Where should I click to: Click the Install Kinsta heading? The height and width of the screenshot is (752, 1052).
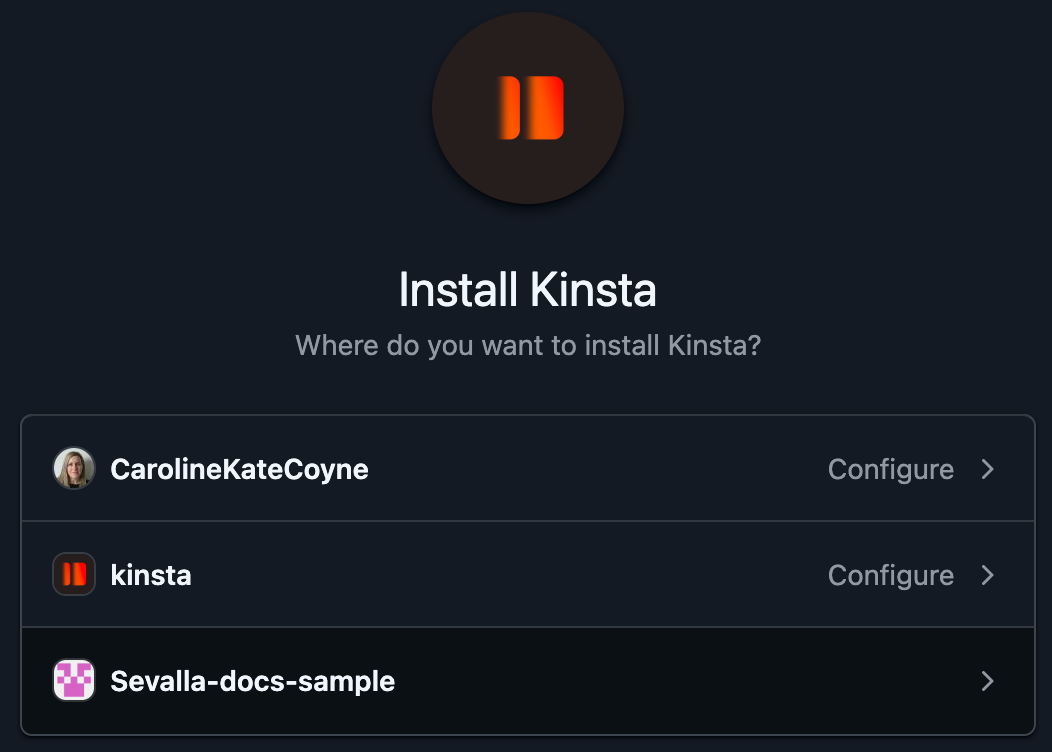point(527,289)
